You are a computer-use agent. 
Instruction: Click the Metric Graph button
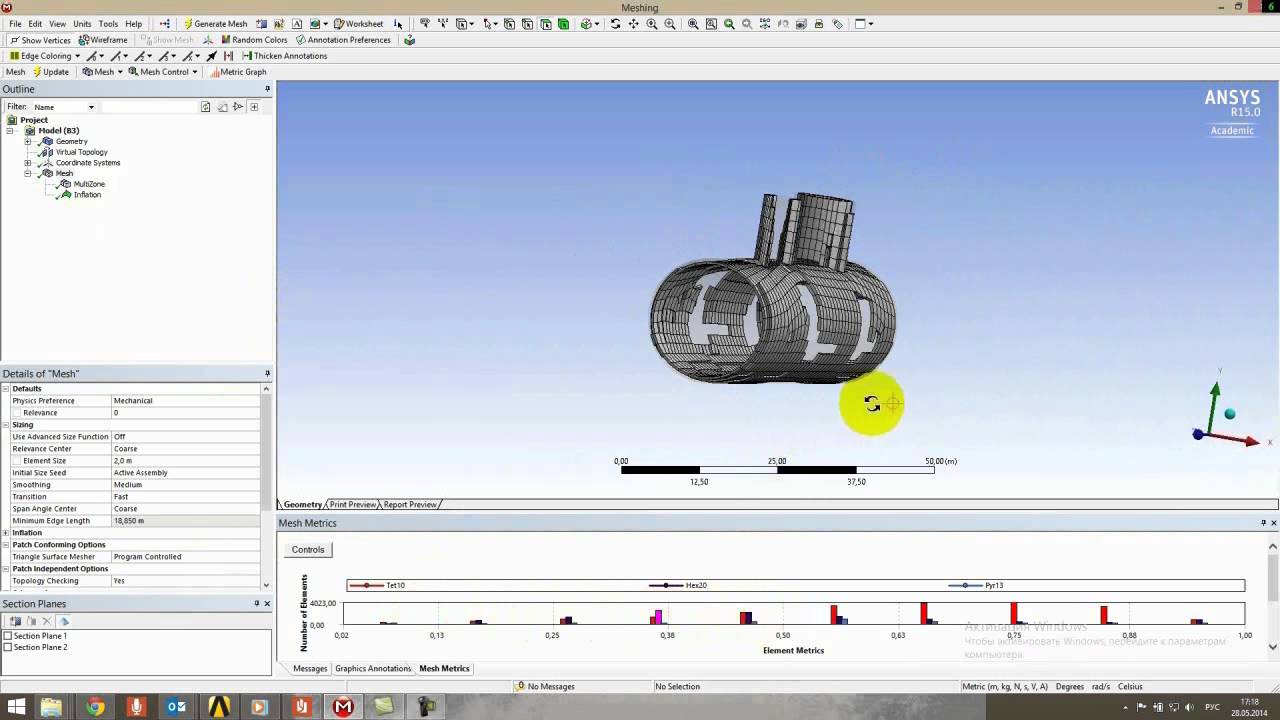[x=238, y=72]
